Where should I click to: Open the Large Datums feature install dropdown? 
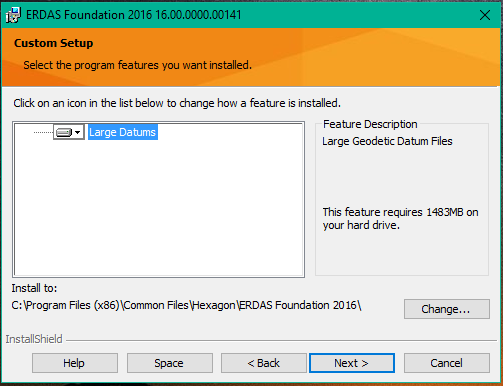69,132
